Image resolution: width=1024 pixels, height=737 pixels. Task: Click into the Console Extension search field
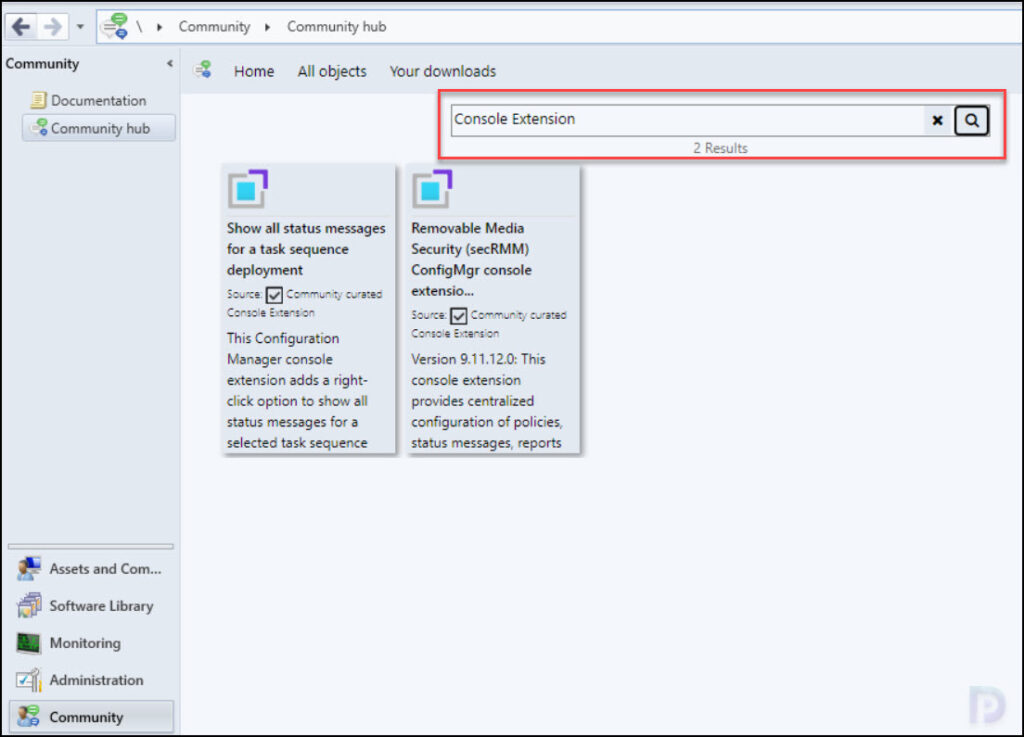click(x=687, y=119)
